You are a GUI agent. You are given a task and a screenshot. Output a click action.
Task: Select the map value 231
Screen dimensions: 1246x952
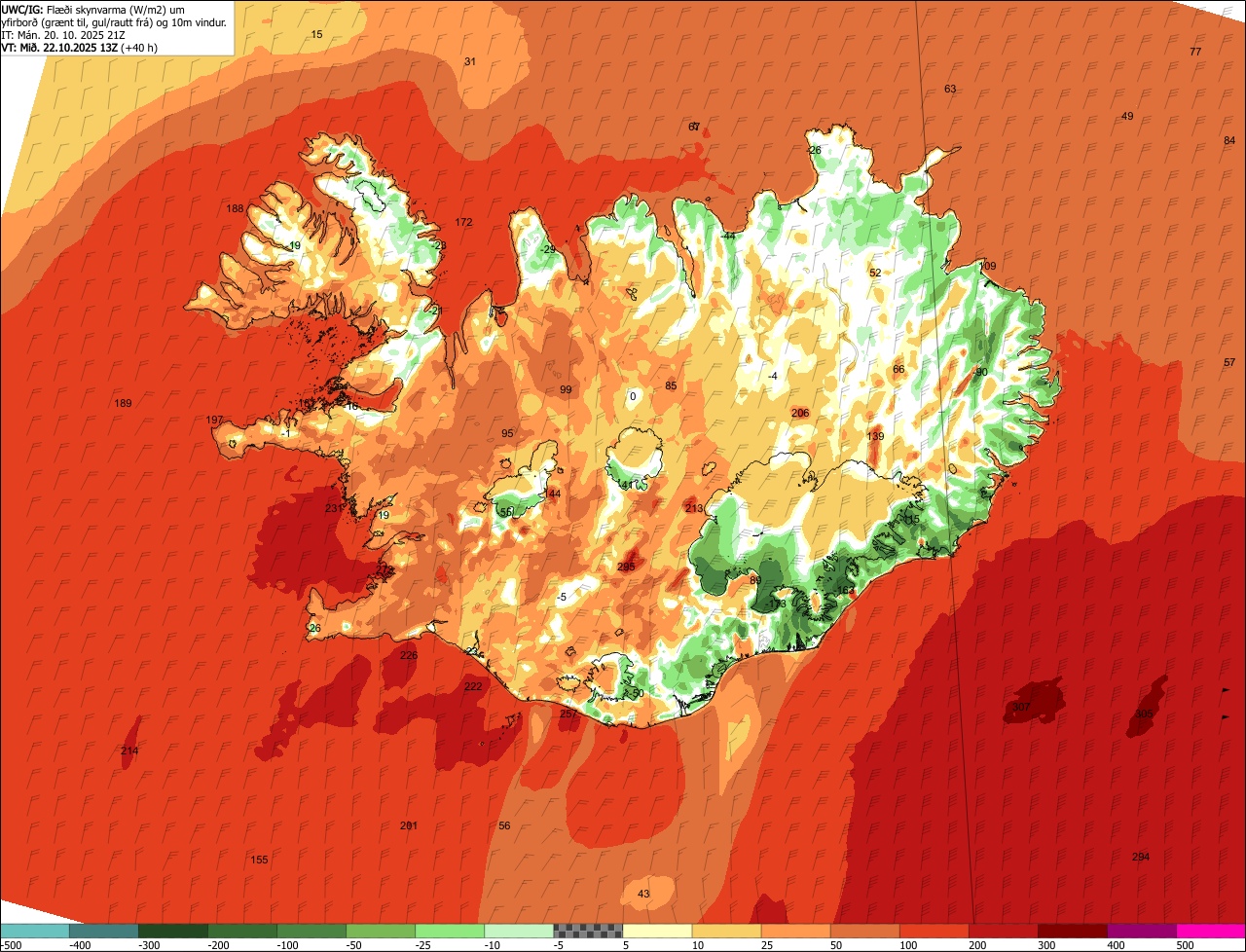pos(334,508)
